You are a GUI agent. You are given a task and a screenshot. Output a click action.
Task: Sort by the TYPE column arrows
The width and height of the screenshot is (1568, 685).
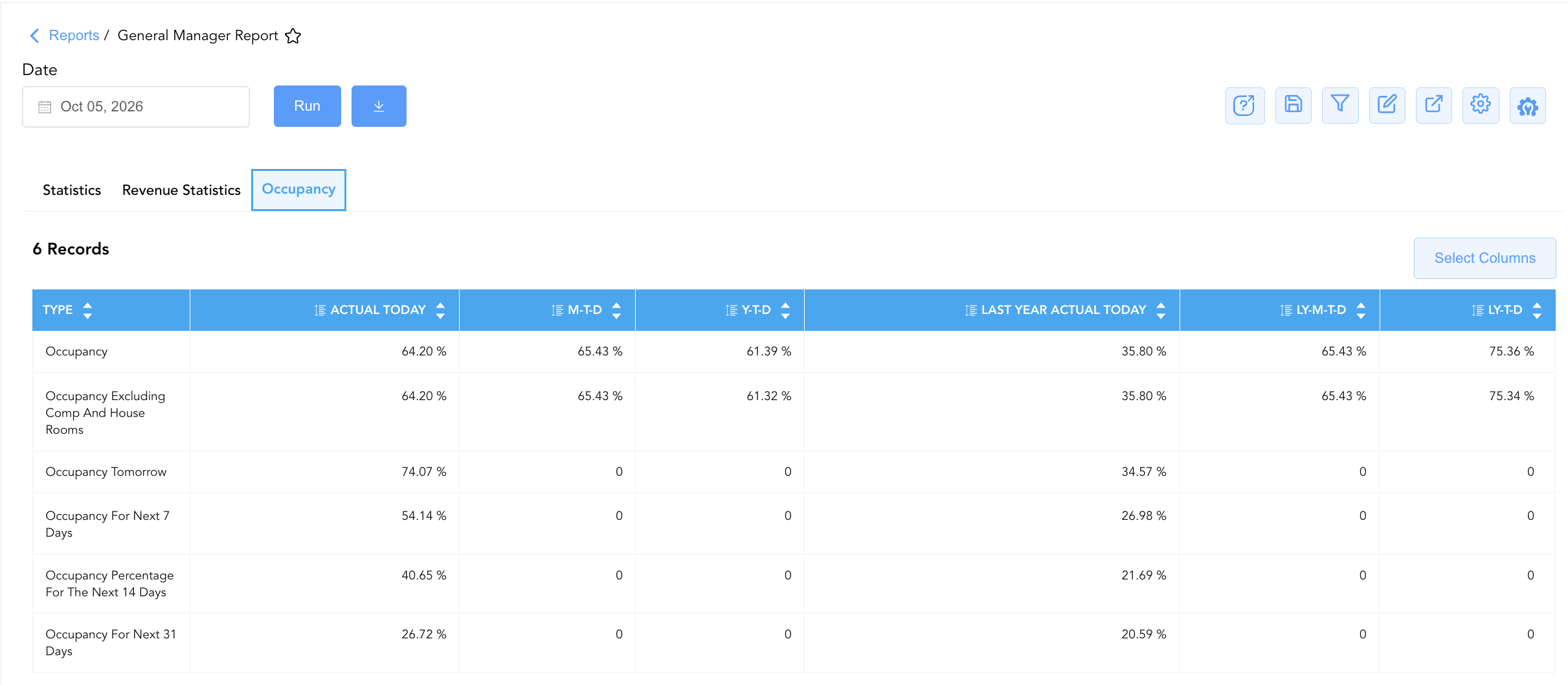(x=87, y=310)
